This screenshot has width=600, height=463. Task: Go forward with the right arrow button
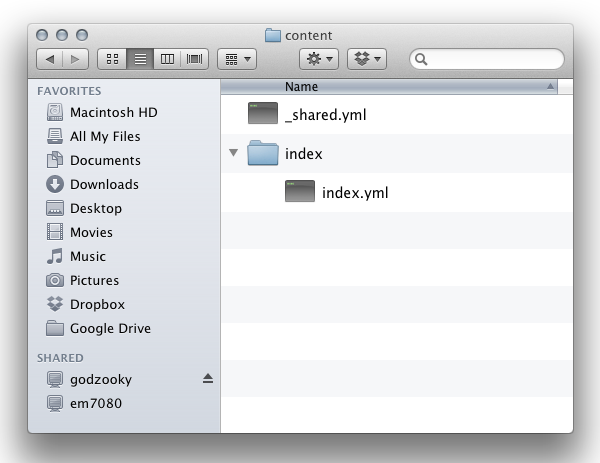(x=75, y=59)
